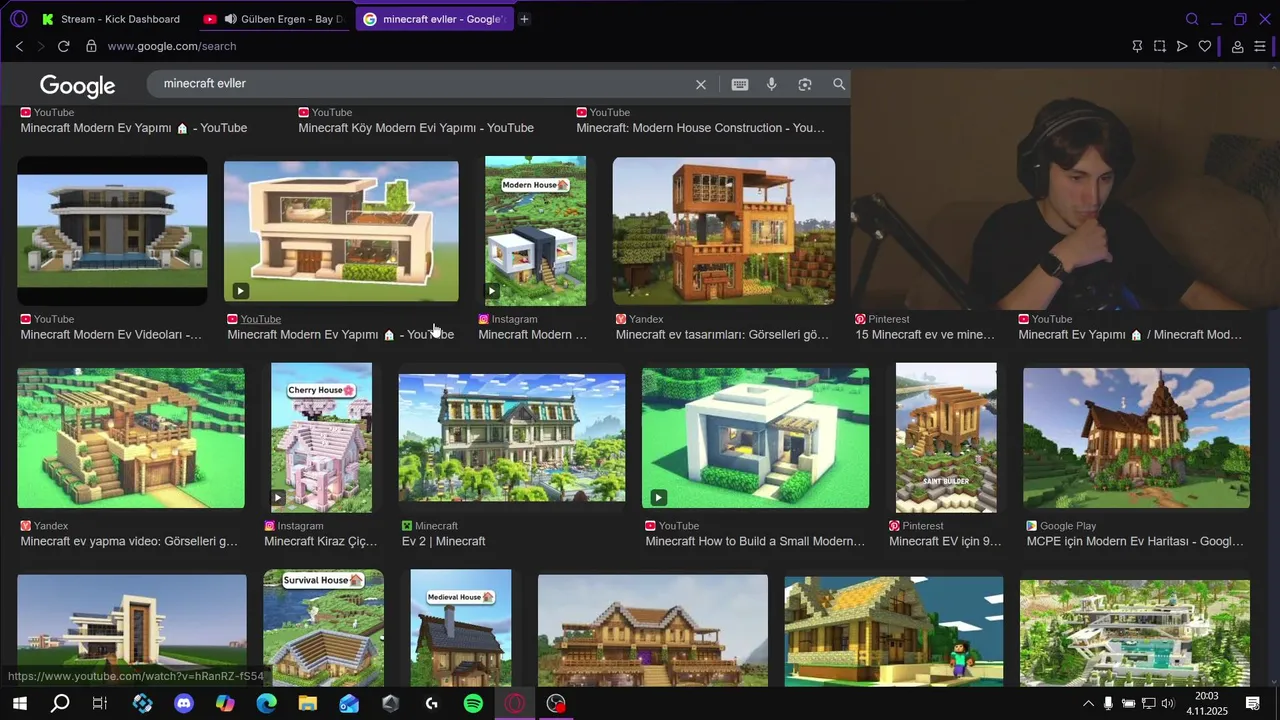Open beige modern house video thumbnail
Viewport: 1280px width, 720px height.
pyautogui.click(x=341, y=231)
